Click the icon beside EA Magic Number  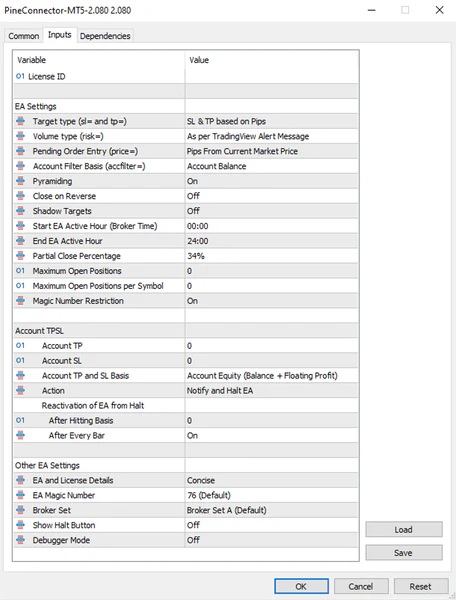(x=21, y=495)
